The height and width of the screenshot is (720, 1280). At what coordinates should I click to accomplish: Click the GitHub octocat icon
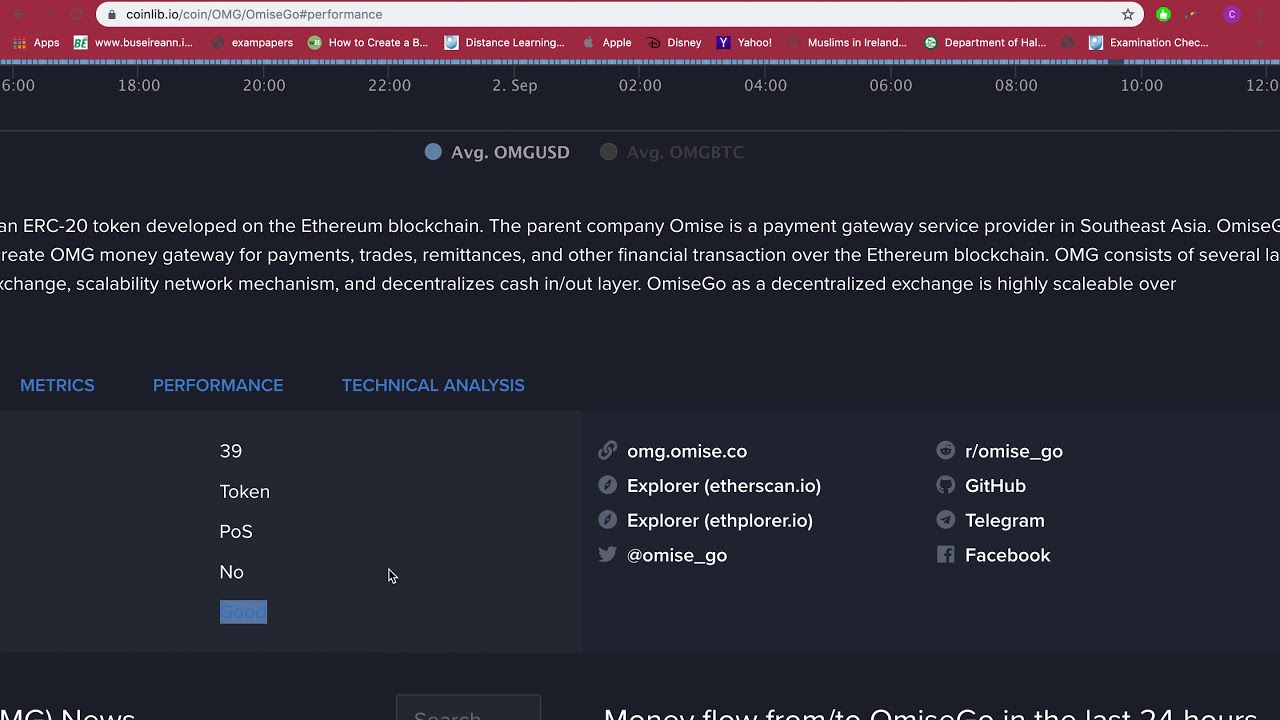(945, 485)
